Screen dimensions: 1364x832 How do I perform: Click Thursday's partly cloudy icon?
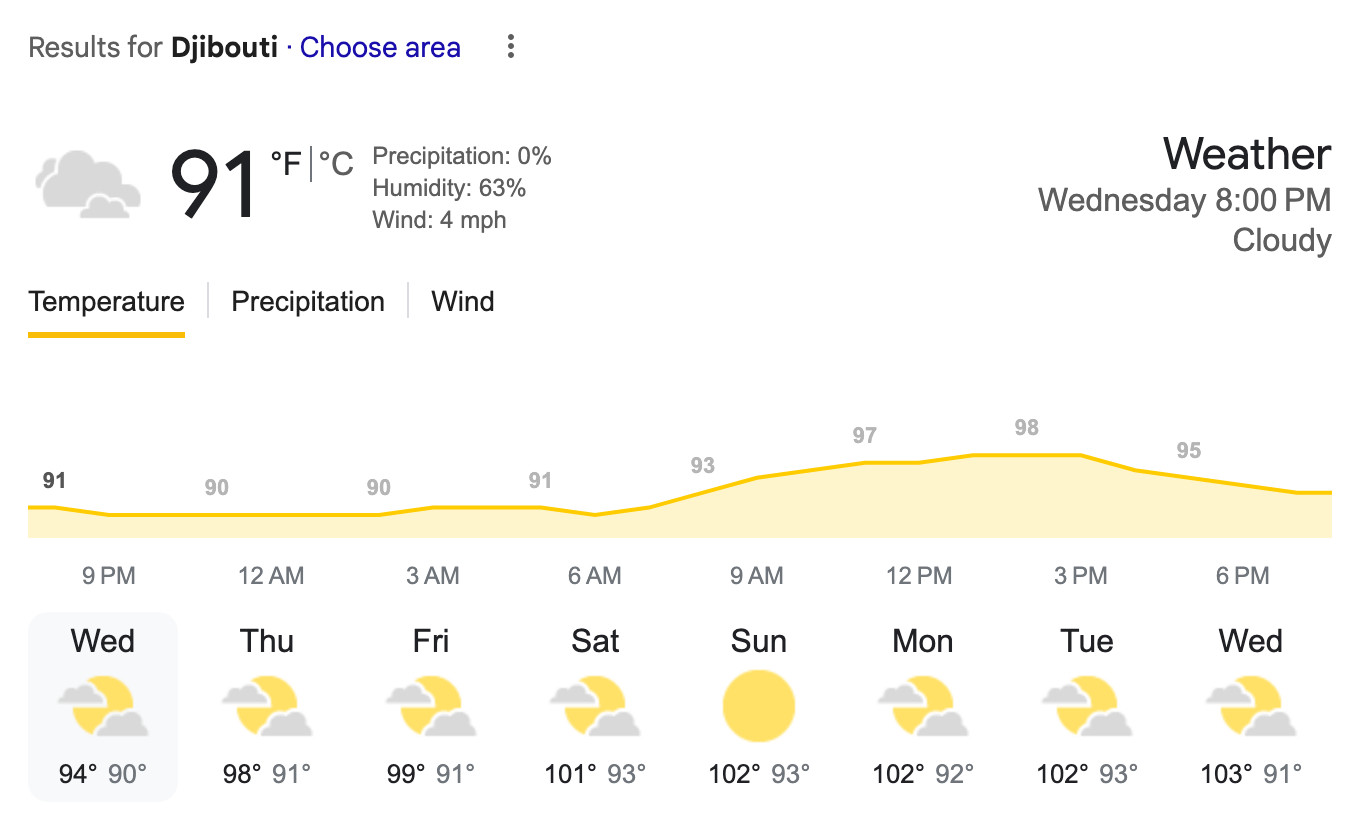pos(267,706)
